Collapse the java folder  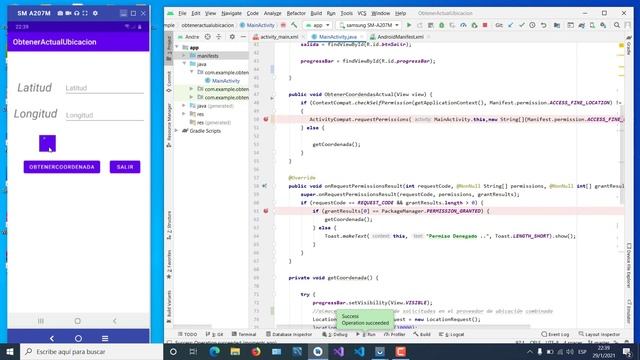click(x=184, y=64)
